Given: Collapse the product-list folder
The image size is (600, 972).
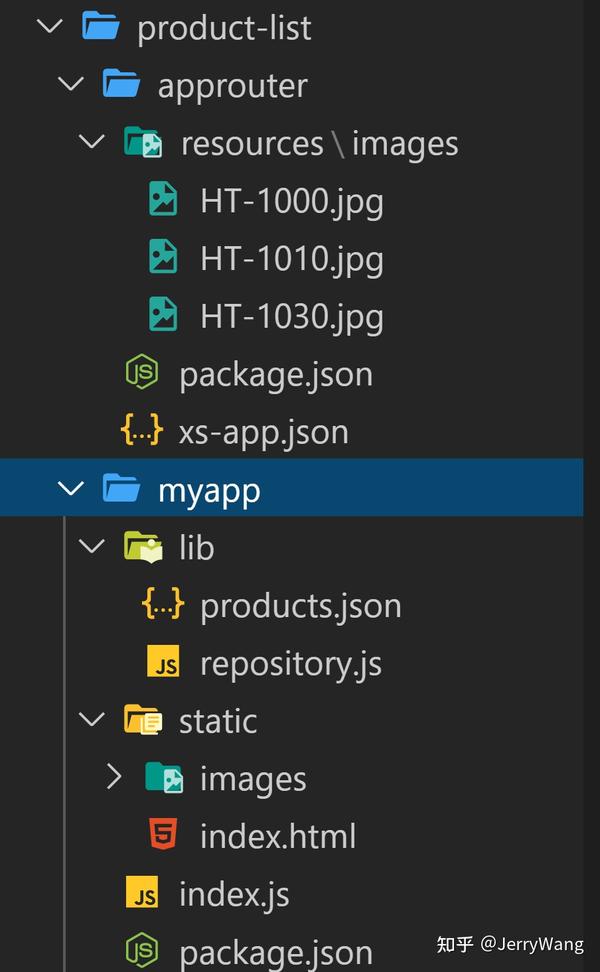Looking at the screenshot, I should coord(49,27).
